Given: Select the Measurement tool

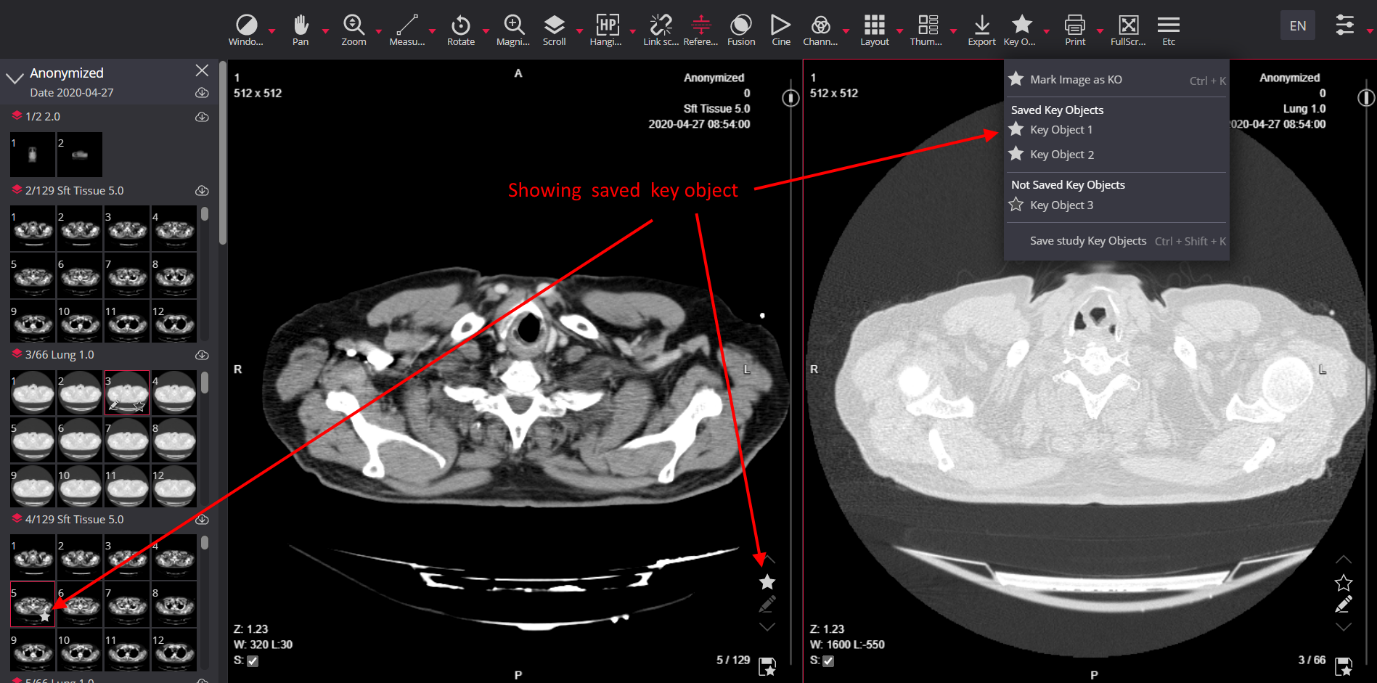Looking at the screenshot, I should pyautogui.click(x=406, y=25).
